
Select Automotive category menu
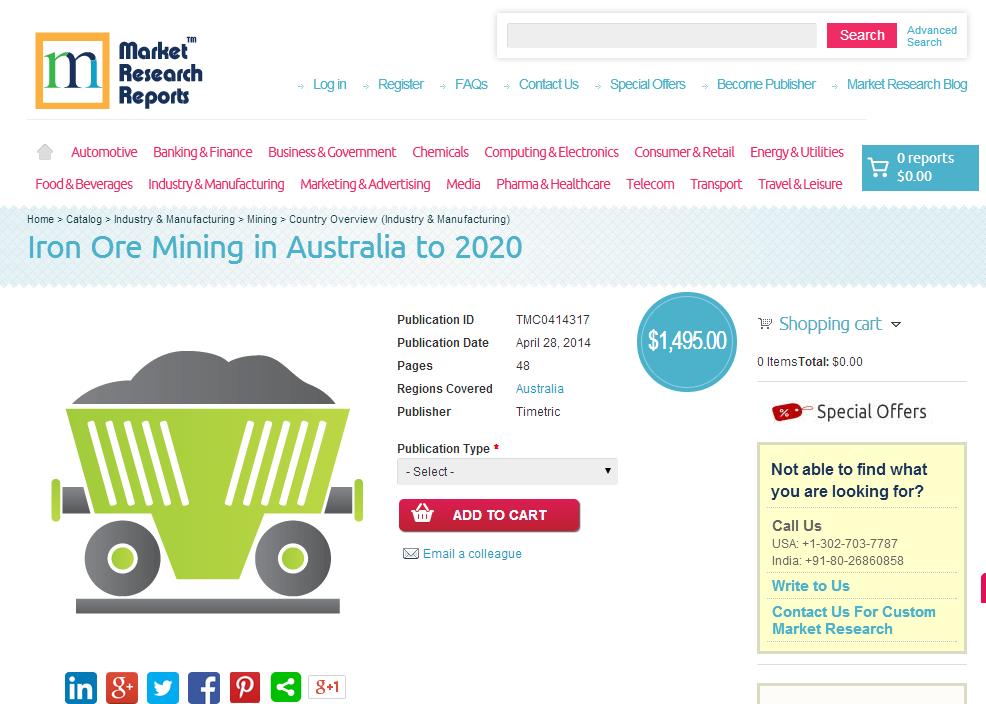coord(104,152)
